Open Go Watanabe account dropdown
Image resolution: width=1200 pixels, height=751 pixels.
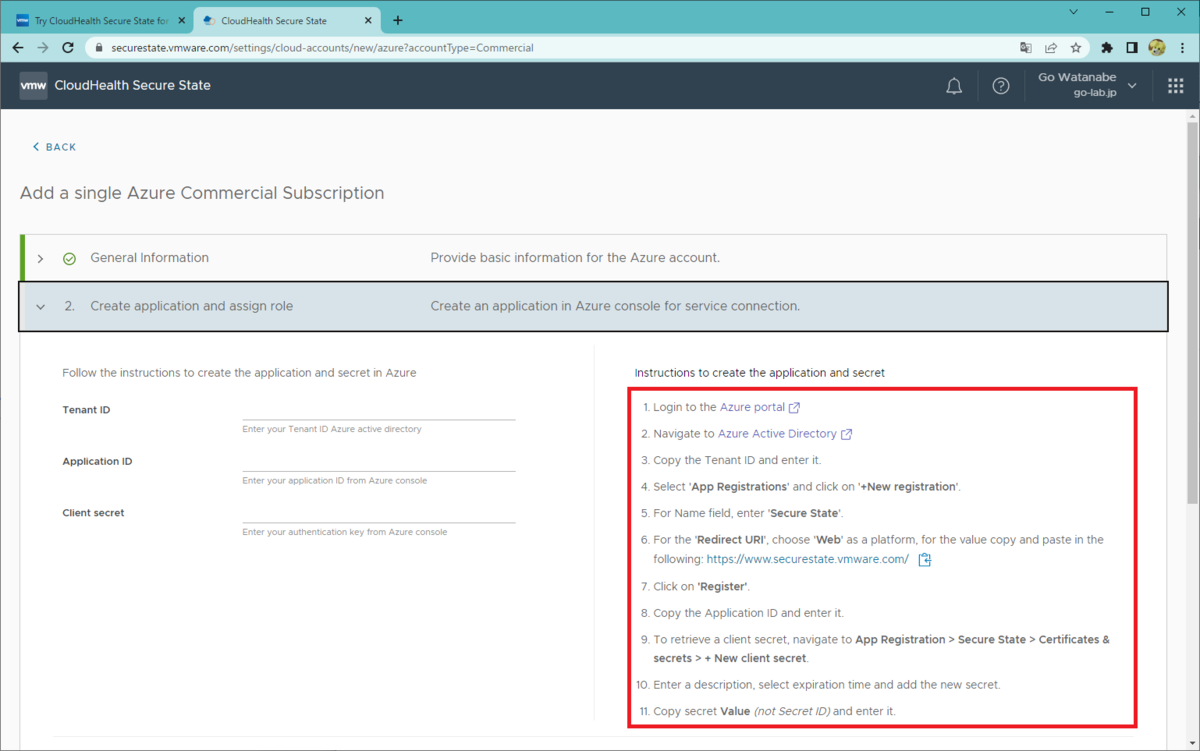click(x=1087, y=85)
